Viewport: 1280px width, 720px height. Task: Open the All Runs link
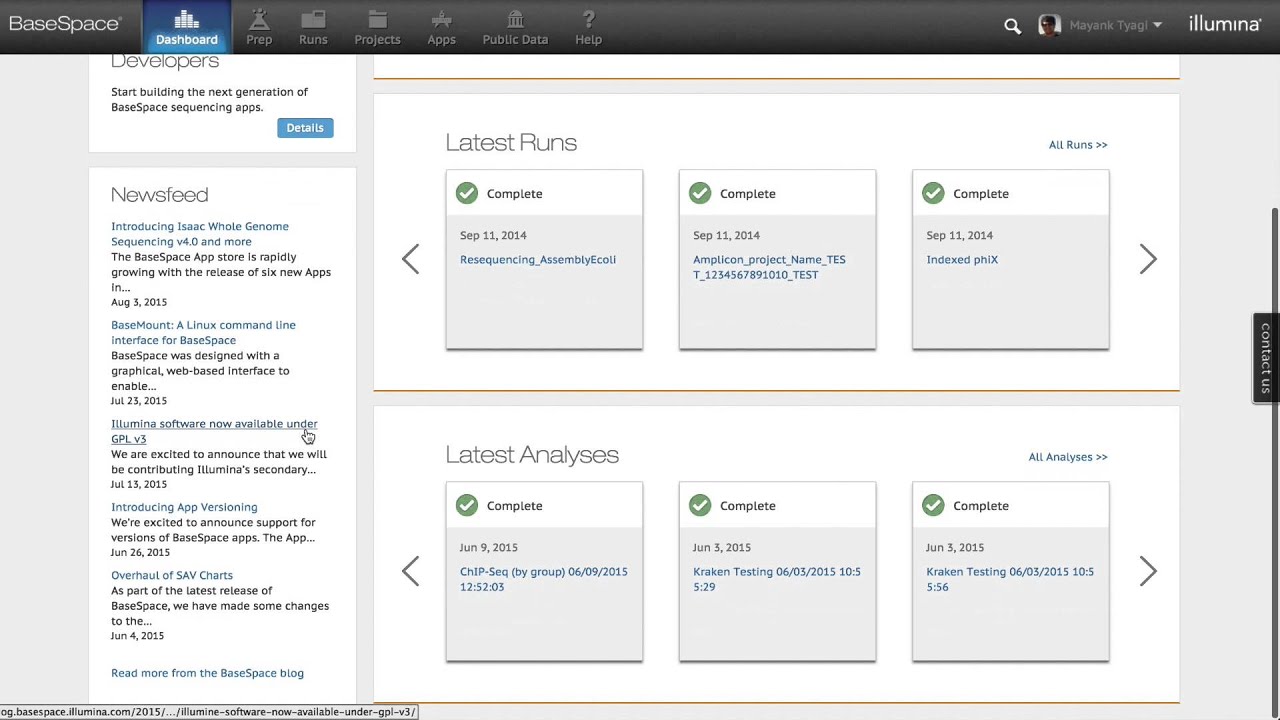tap(1077, 145)
